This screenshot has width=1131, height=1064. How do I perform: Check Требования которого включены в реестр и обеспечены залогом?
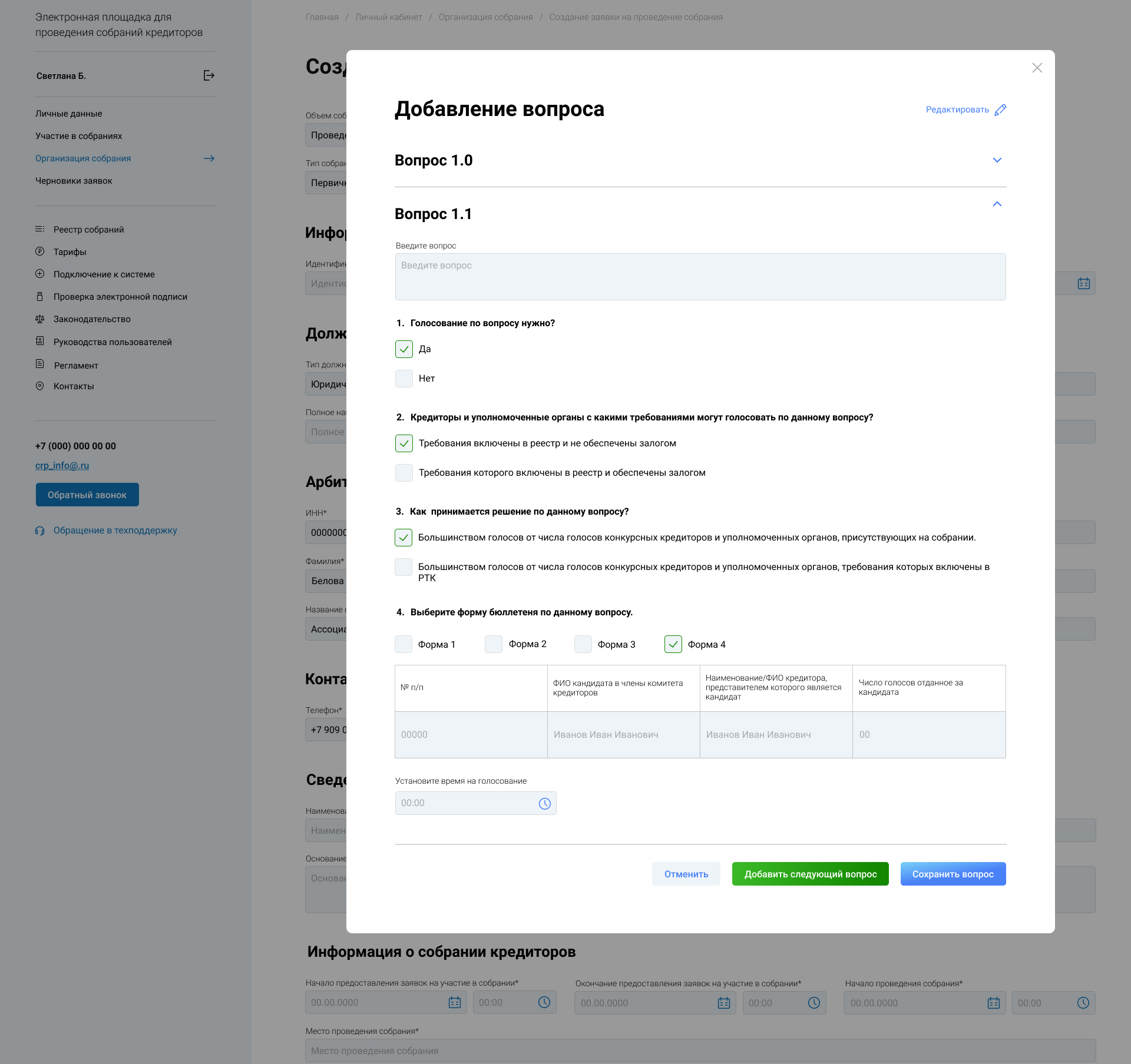click(x=404, y=473)
